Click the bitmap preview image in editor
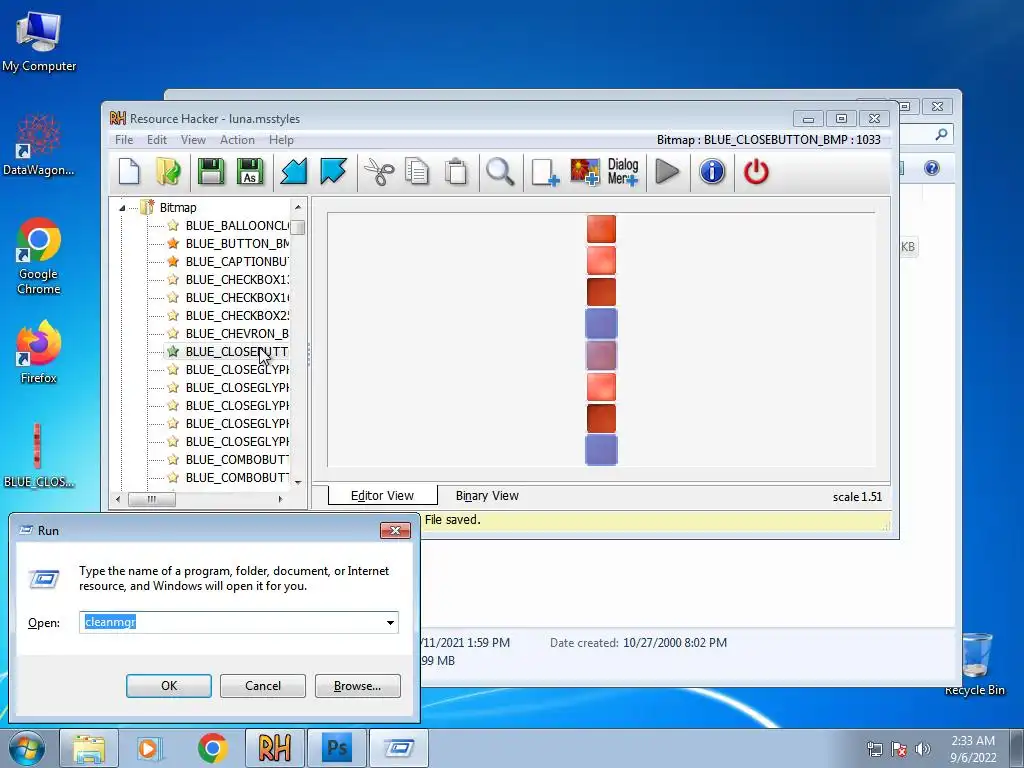Image resolution: width=1024 pixels, height=768 pixels. coord(601,340)
